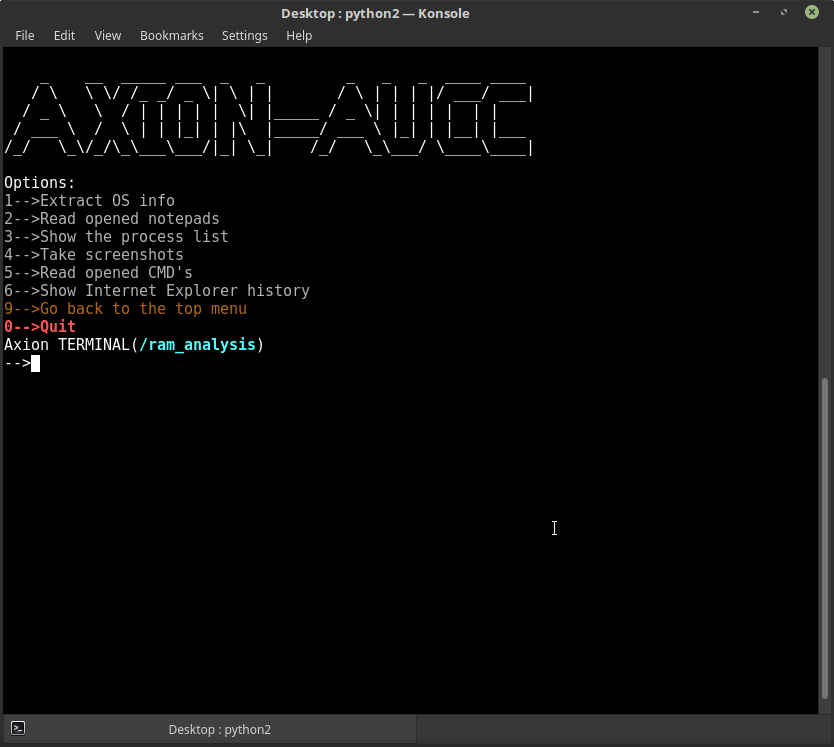Click the 'Options:' heading text
The width and height of the screenshot is (834, 747).
(40, 182)
